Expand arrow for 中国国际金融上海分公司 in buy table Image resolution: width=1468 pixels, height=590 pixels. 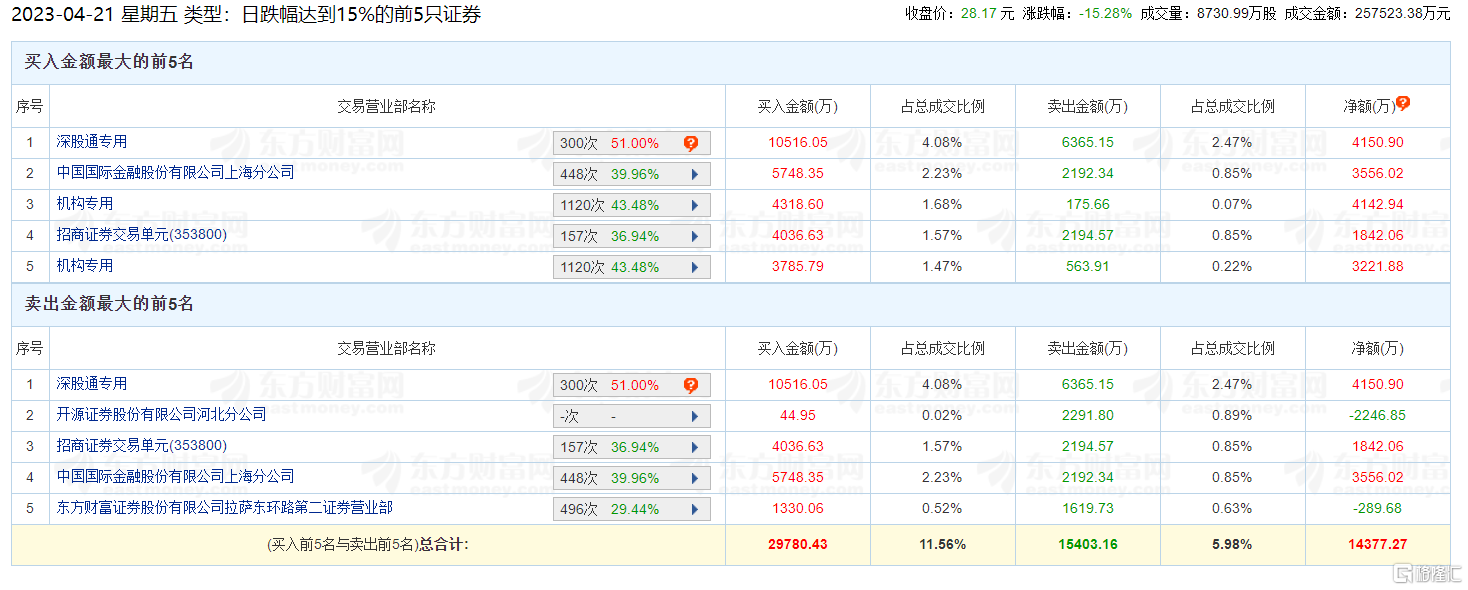(694, 174)
